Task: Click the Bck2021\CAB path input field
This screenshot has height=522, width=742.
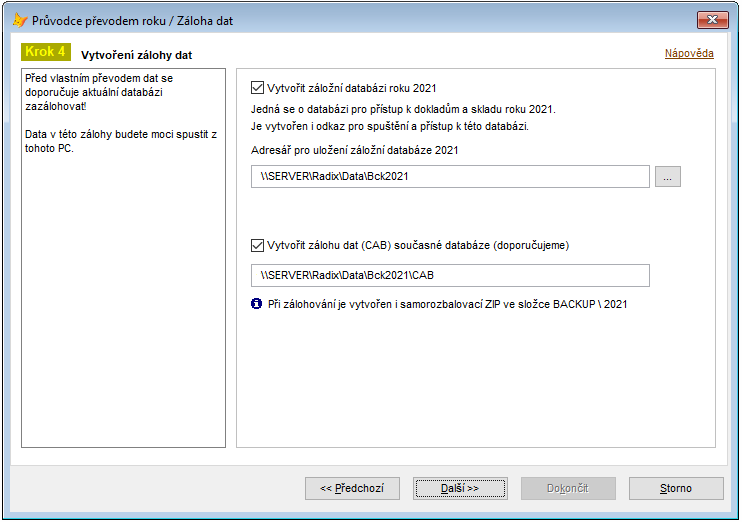Action: 450,275
